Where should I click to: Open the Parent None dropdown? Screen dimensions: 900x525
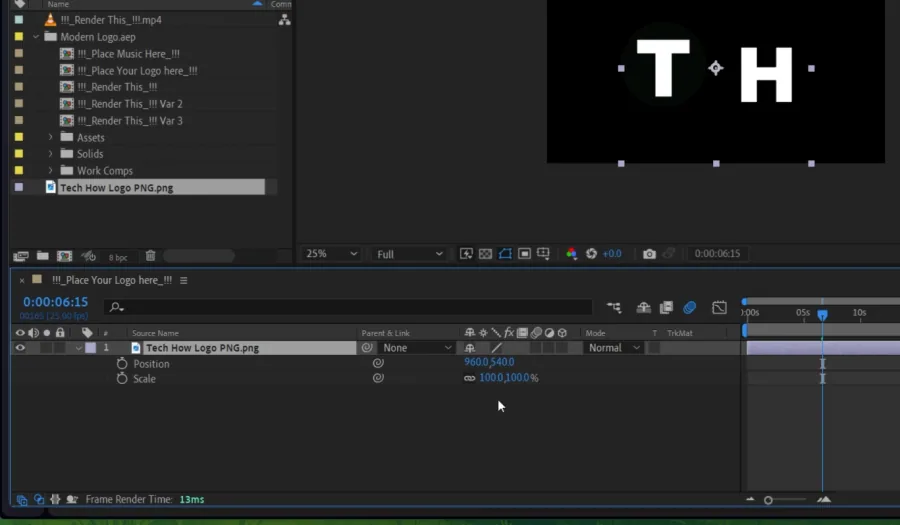click(x=417, y=348)
